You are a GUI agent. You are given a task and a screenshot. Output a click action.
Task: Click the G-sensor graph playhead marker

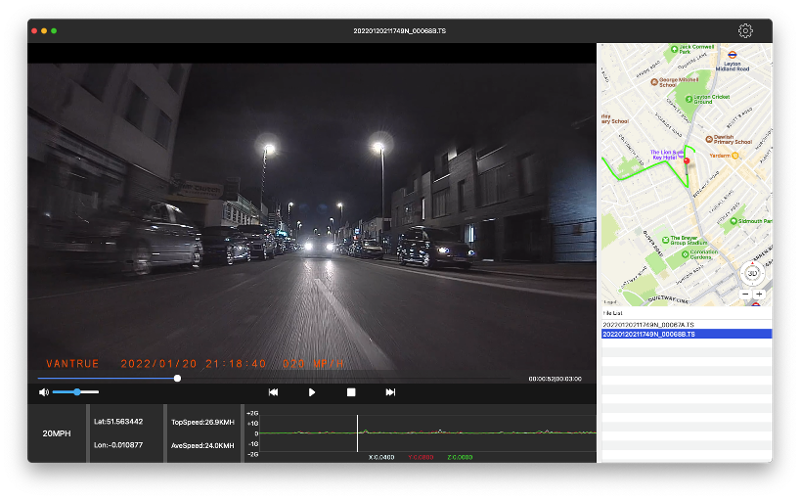[x=357, y=433]
